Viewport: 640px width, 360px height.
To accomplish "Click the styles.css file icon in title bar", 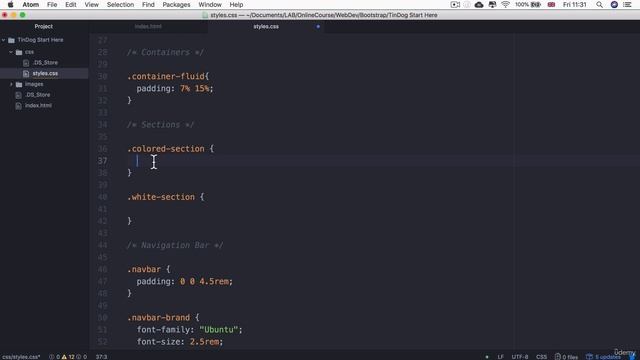I will pyautogui.click(x=205, y=15).
